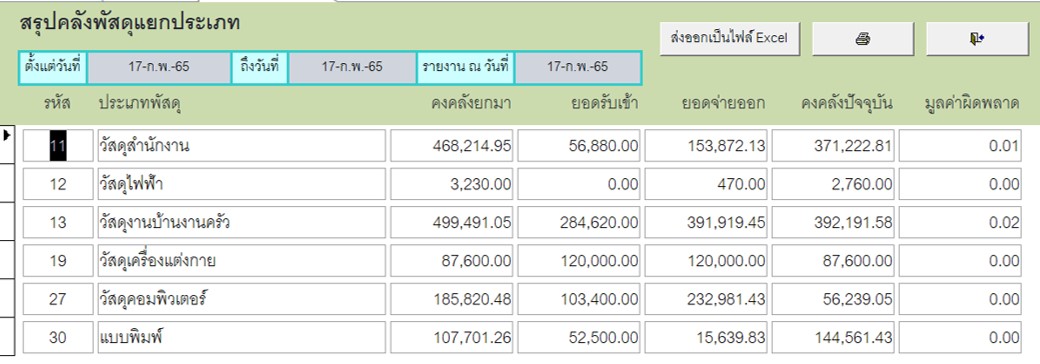
Task: Select the record selector for row 27
Action: click(x=7, y=299)
